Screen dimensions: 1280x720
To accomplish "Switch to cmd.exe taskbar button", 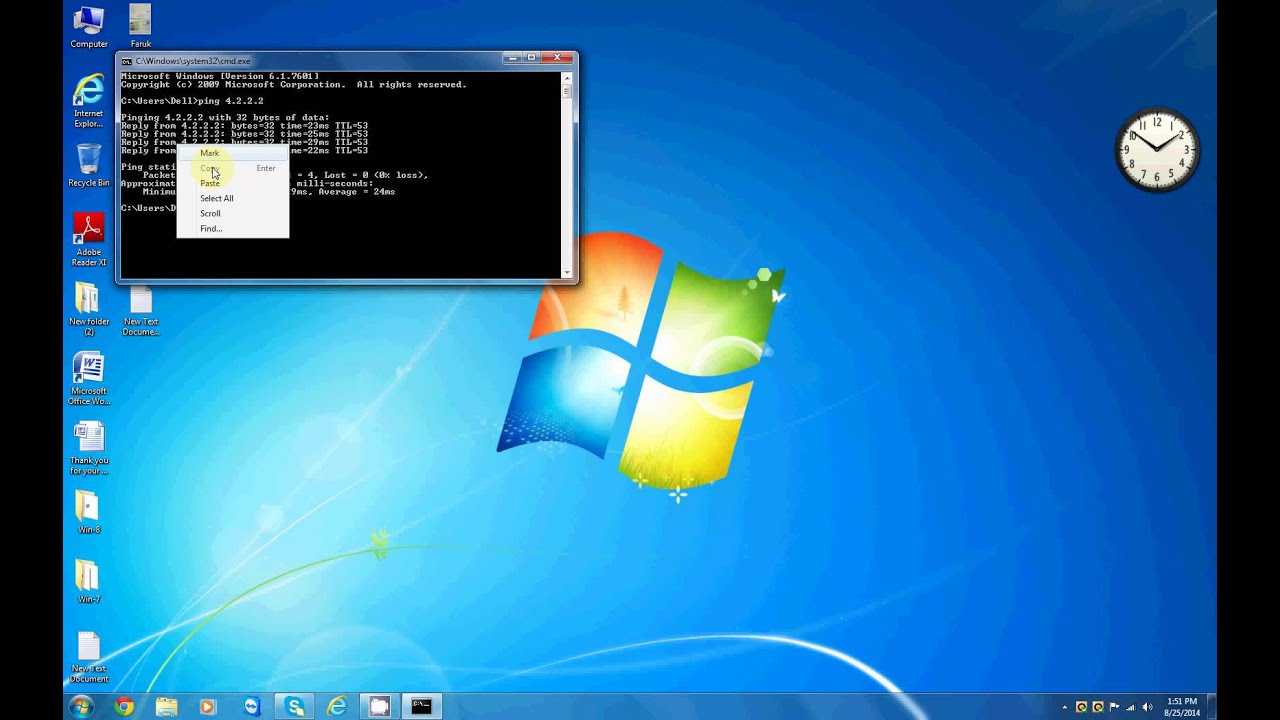I will [x=422, y=707].
